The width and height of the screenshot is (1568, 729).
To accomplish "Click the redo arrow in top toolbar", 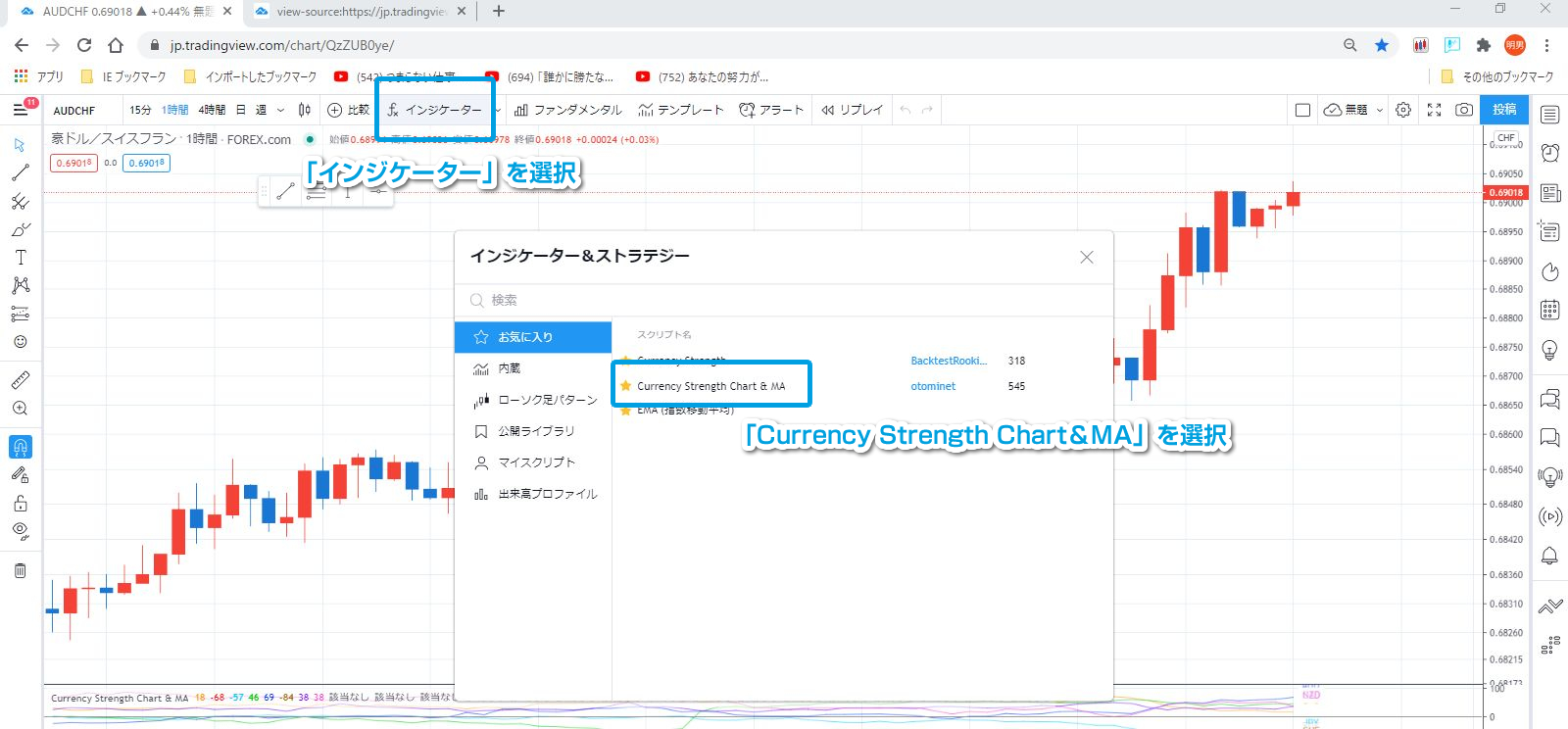I will click(927, 110).
